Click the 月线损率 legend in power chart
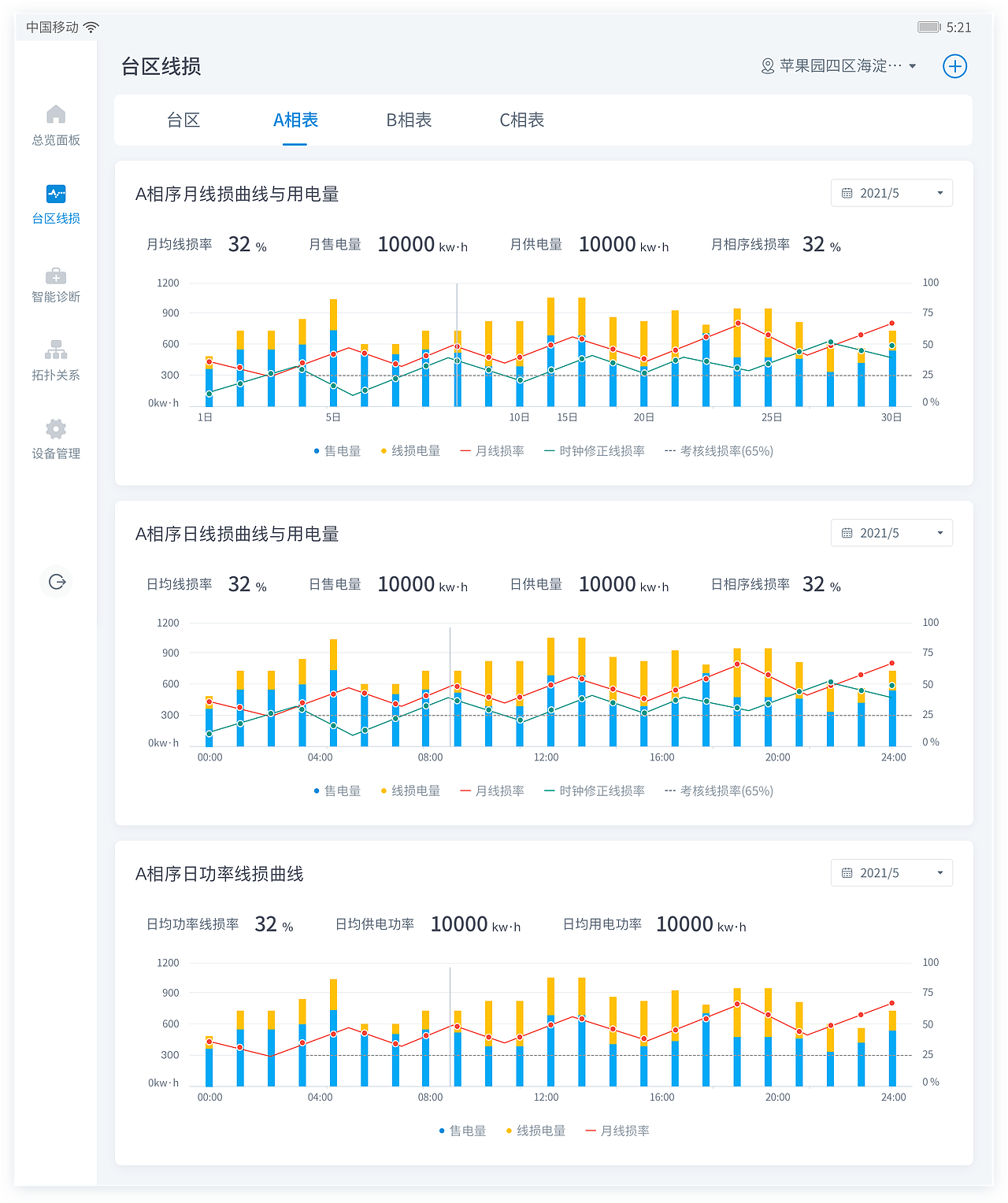 [622, 1130]
